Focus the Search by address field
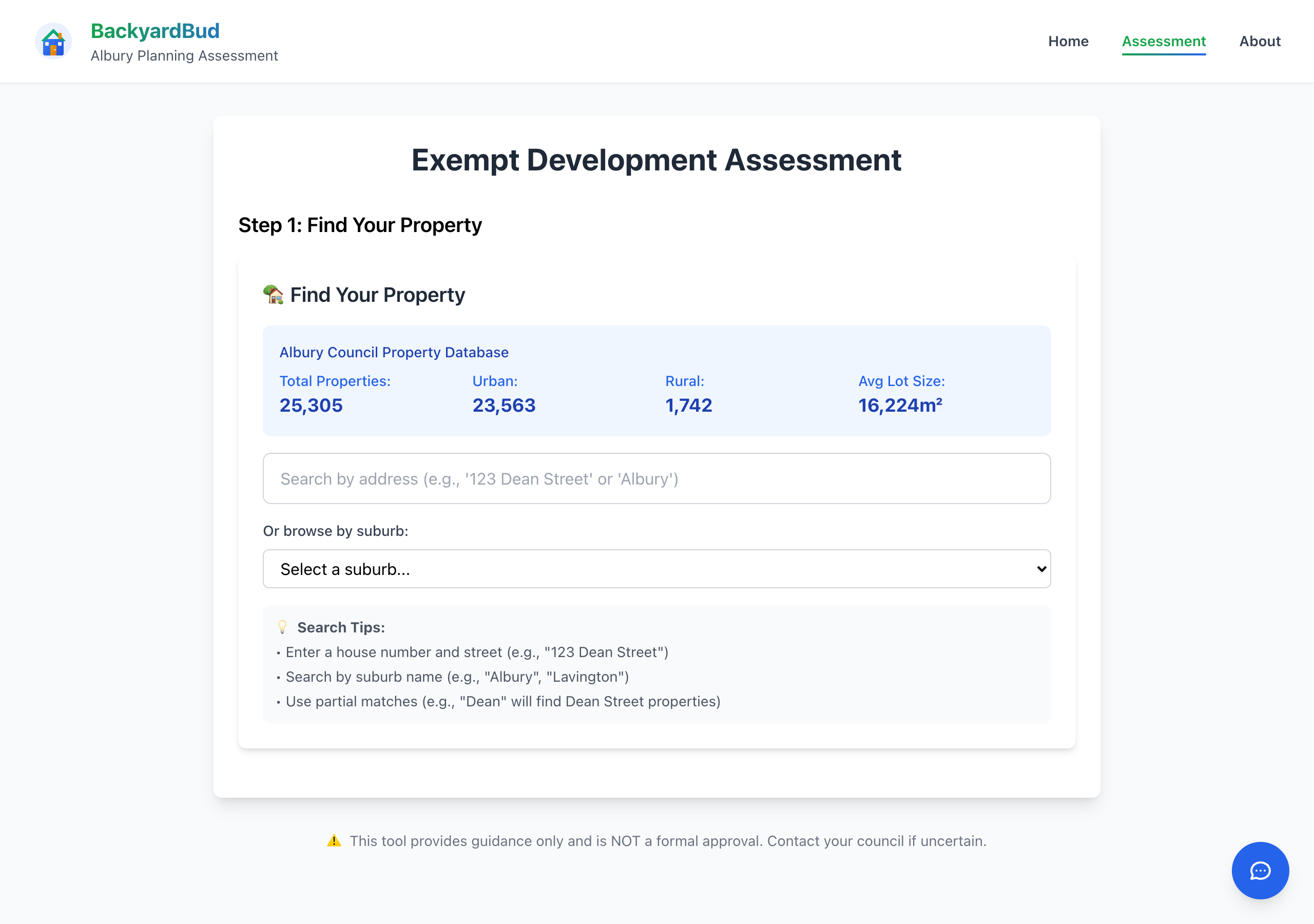 [656, 478]
